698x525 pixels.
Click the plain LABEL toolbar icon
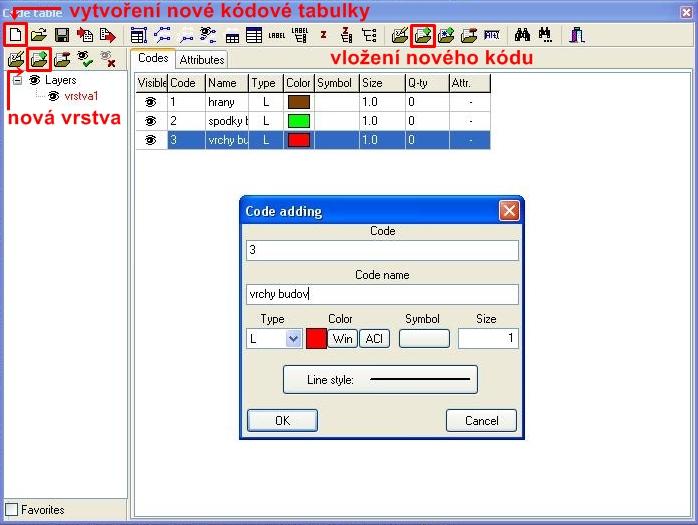coord(276,35)
